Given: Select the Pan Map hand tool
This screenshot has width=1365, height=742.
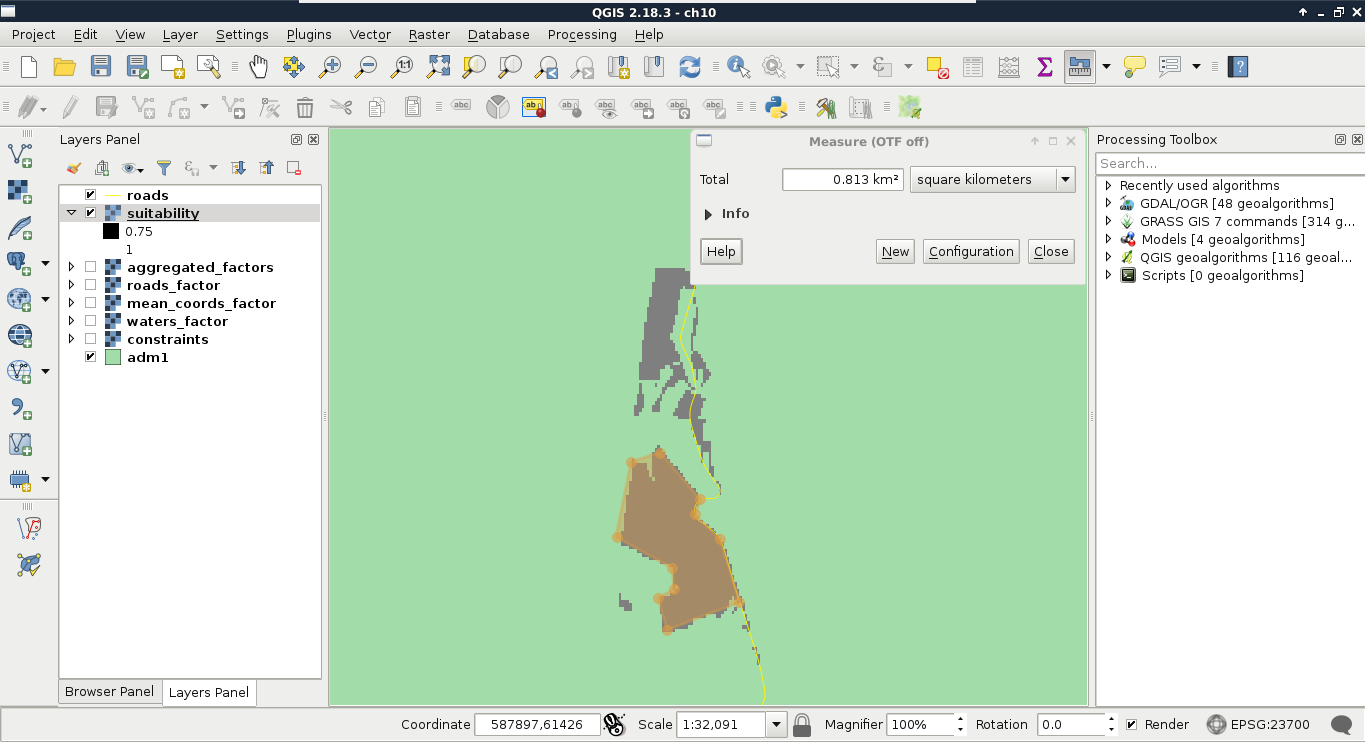Looking at the screenshot, I should point(258,67).
